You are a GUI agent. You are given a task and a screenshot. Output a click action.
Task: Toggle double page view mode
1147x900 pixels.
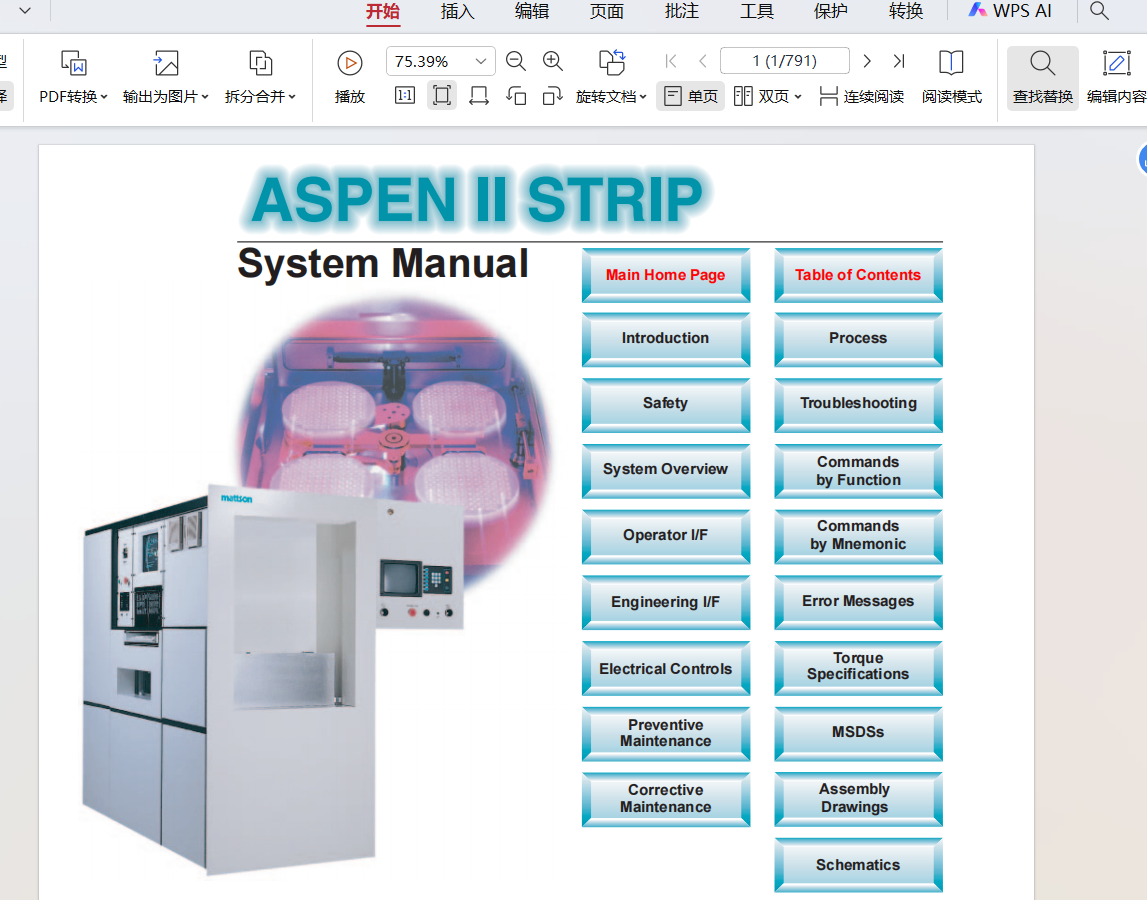point(767,96)
